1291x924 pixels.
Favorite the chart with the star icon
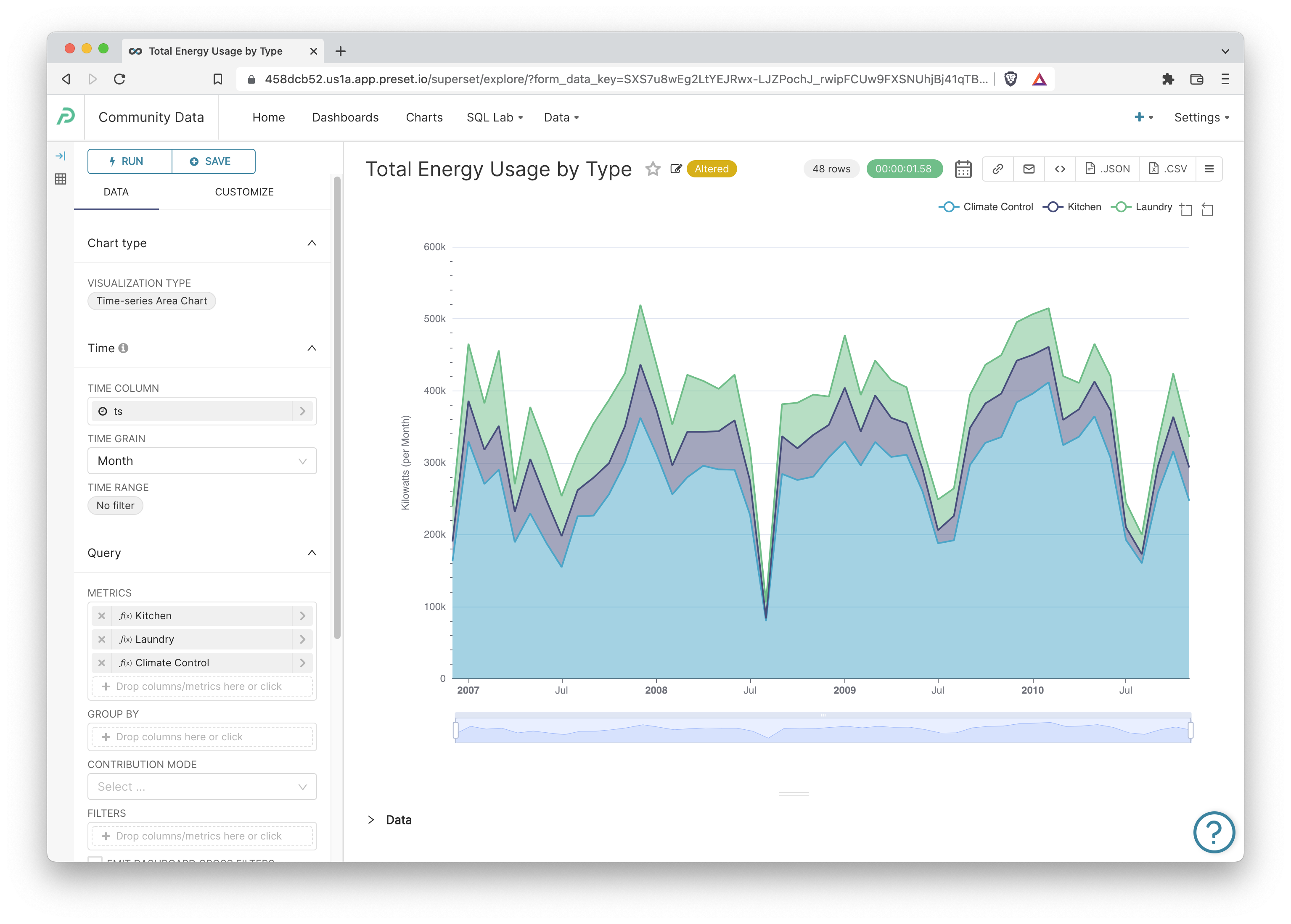[653, 169]
